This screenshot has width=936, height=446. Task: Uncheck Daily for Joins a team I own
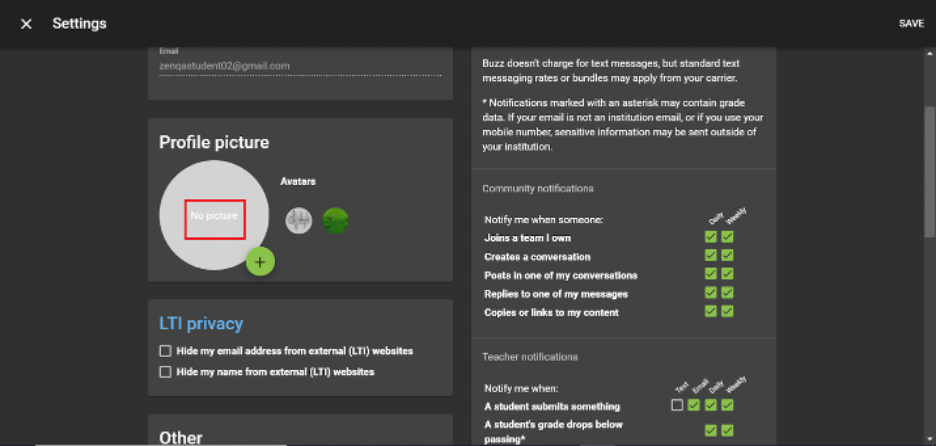click(710, 237)
